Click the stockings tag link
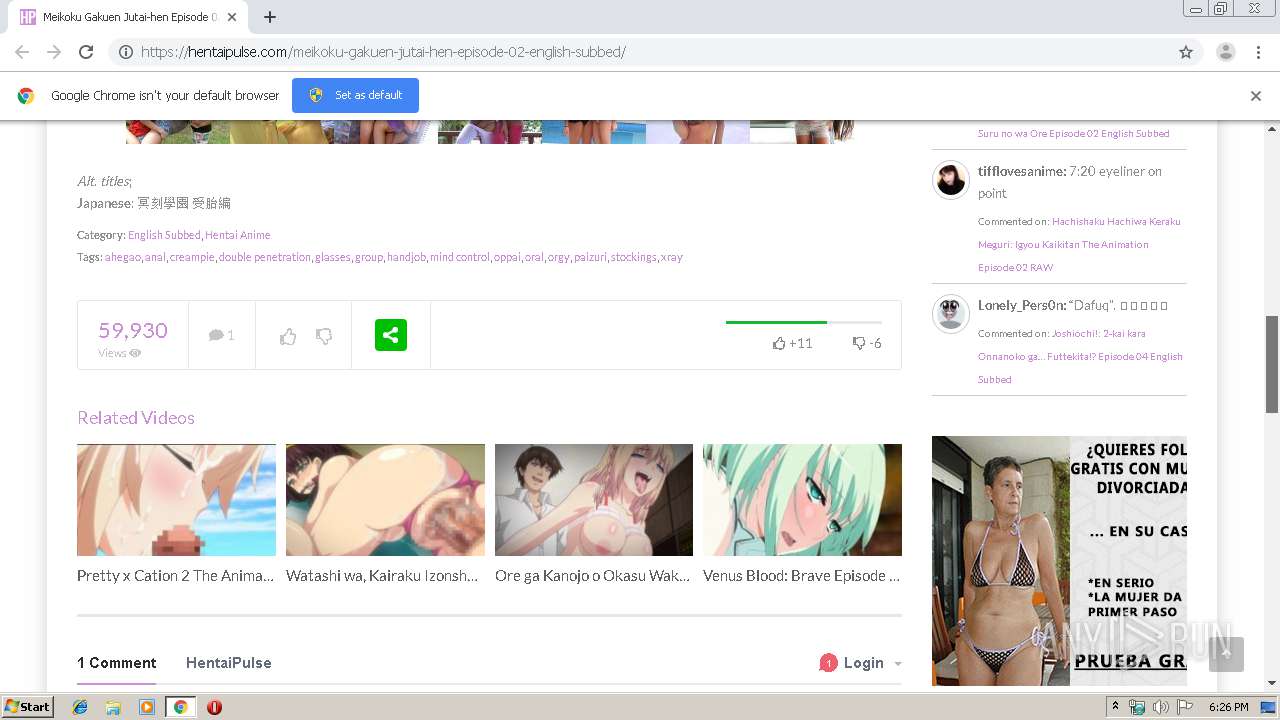The width and height of the screenshot is (1280, 720). [x=634, y=257]
